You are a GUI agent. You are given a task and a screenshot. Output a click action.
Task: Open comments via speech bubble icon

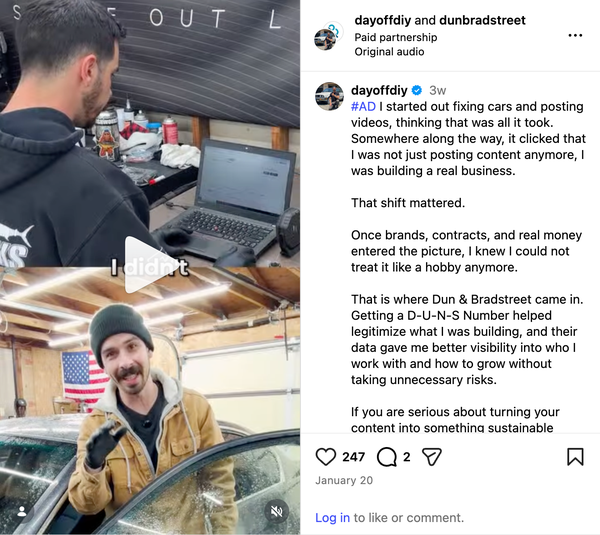tap(386, 457)
